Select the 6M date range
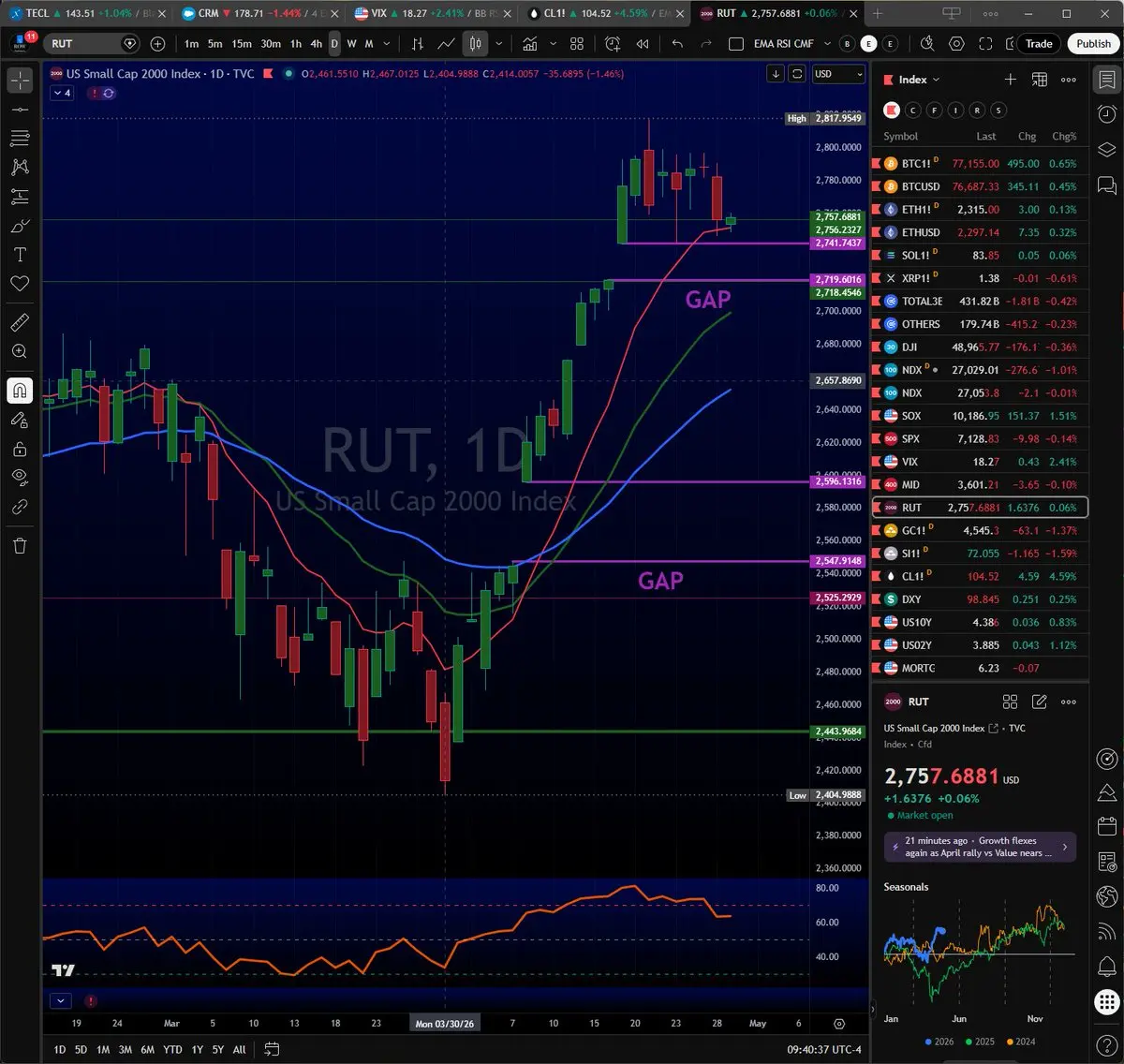1124x1064 pixels. click(147, 1049)
